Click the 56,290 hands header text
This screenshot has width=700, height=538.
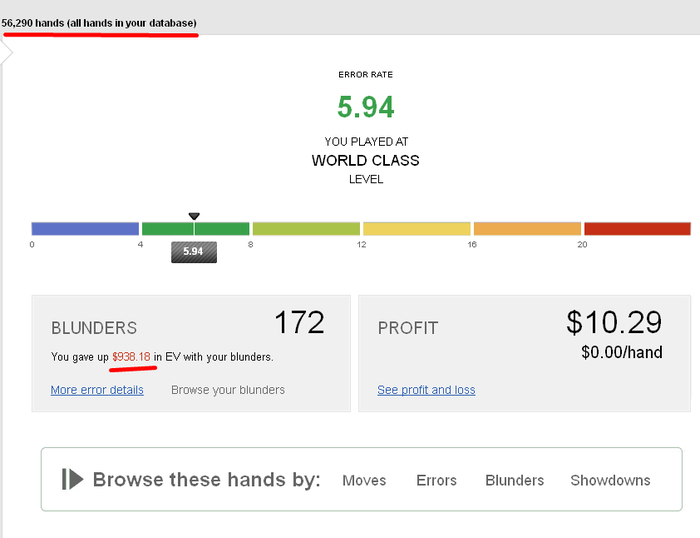[x=99, y=23]
